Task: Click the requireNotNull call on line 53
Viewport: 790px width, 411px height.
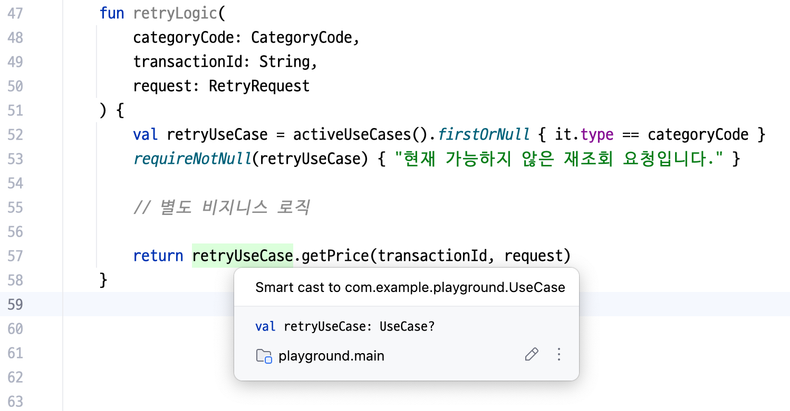Action: tap(192, 159)
